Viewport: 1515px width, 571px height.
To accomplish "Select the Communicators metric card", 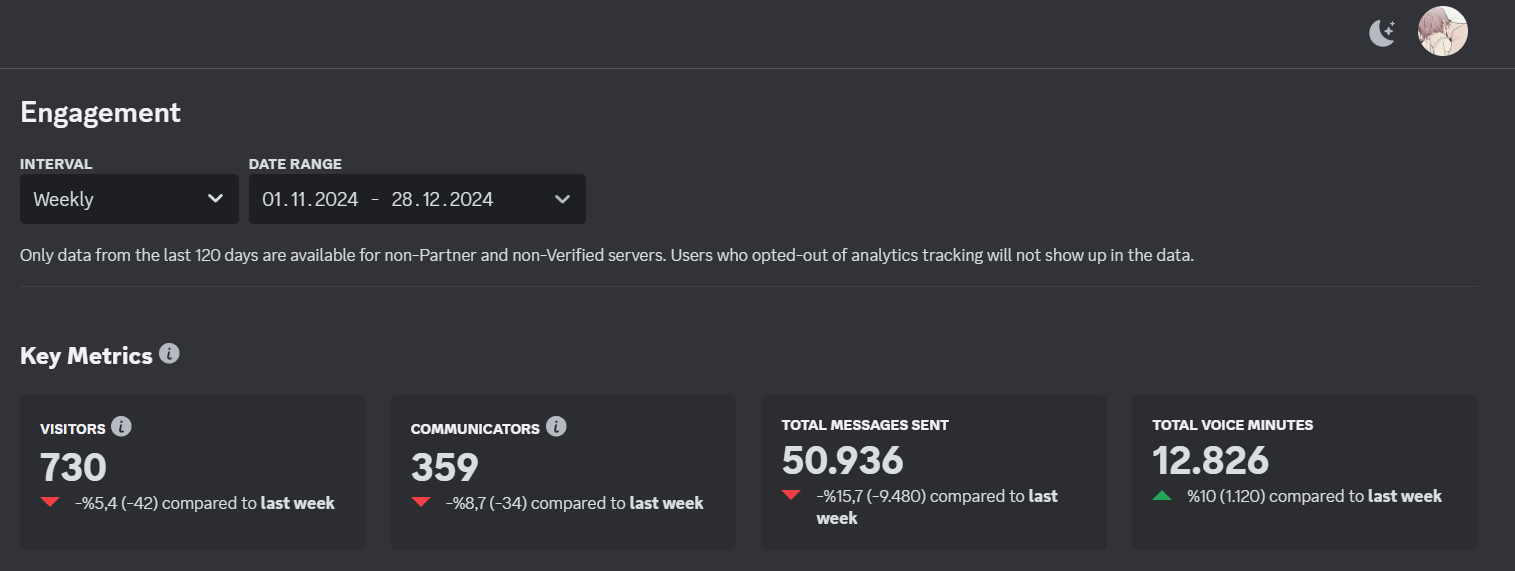I will [x=563, y=472].
